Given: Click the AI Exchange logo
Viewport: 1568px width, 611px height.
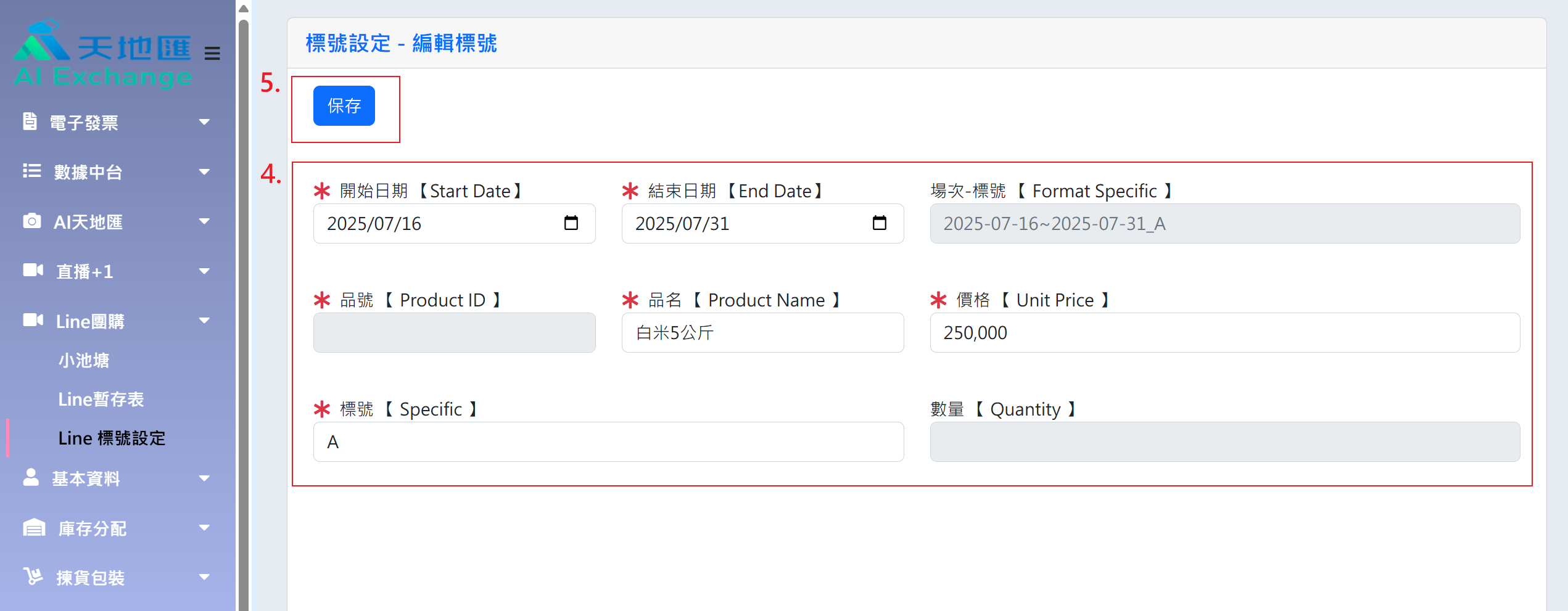Looking at the screenshot, I should [x=102, y=54].
